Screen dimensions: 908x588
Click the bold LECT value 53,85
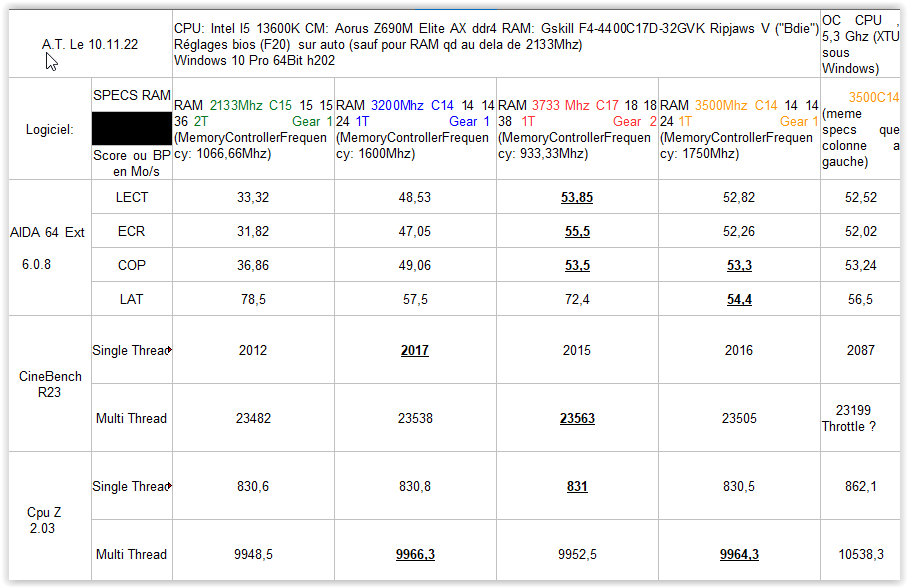tap(577, 197)
